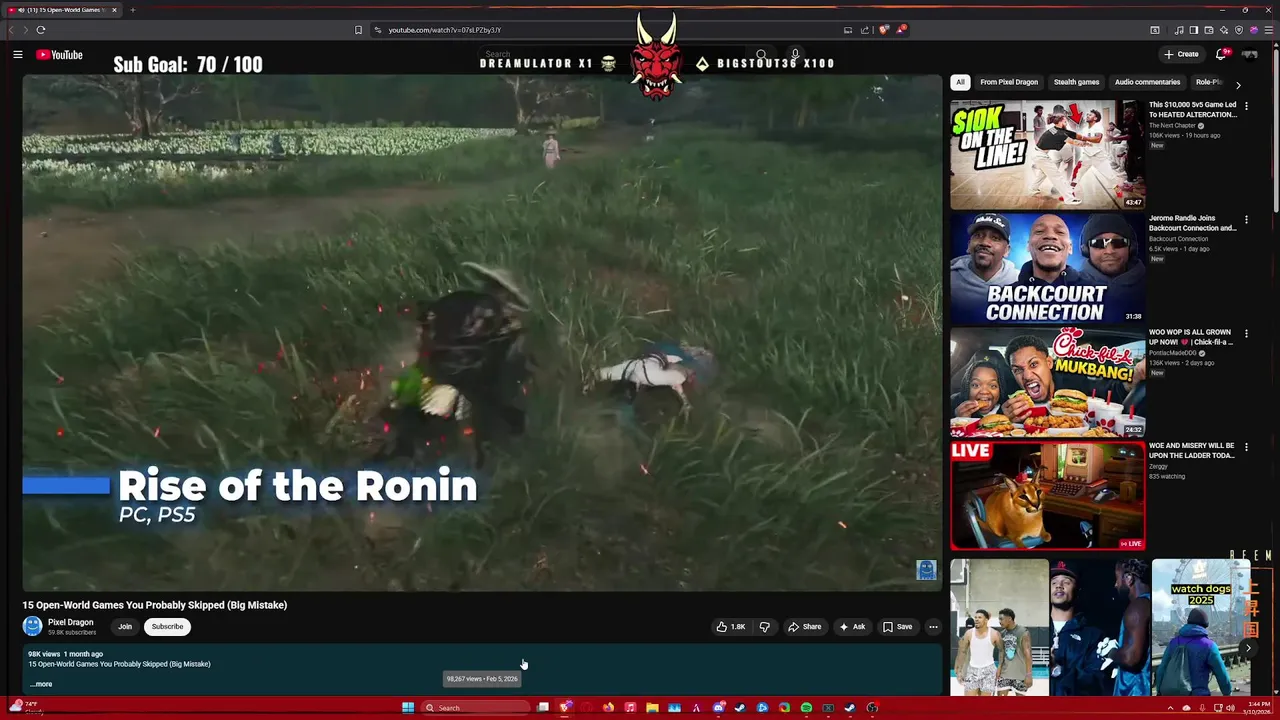Click the YouTube search magnifier button
The height and width of the screenshot is (720, 1280).
pos(761,55)
